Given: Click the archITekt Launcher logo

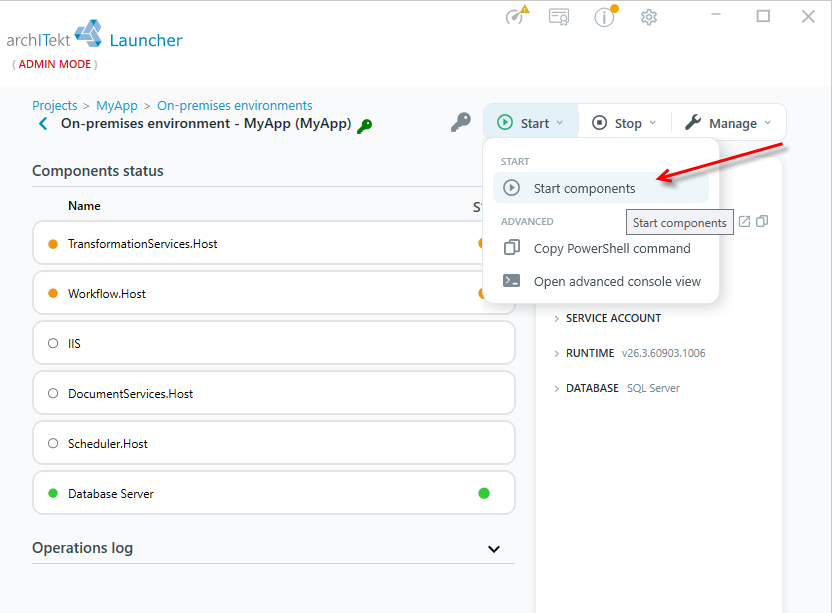Looking at the screenshot, I should point(94,35).
